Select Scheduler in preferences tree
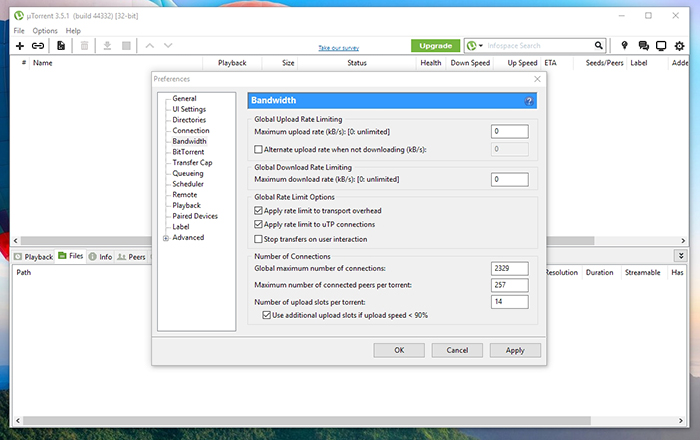Screen dimensions: 700x440 pos(188,184)
